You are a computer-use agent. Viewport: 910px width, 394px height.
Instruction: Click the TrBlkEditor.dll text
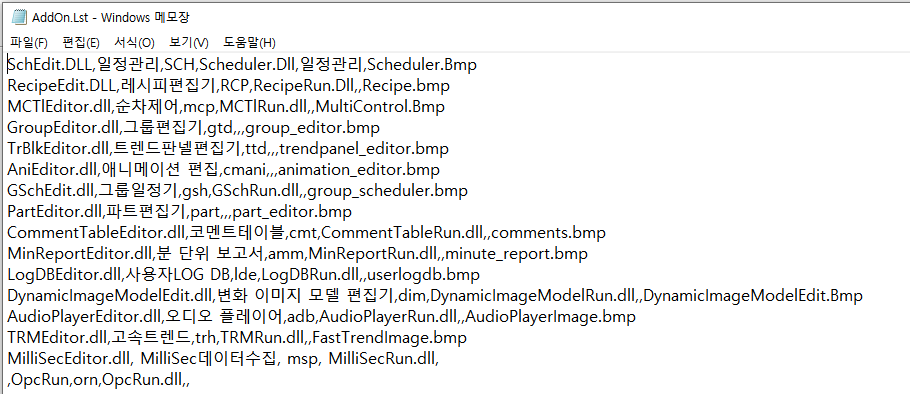coord(59,149)
